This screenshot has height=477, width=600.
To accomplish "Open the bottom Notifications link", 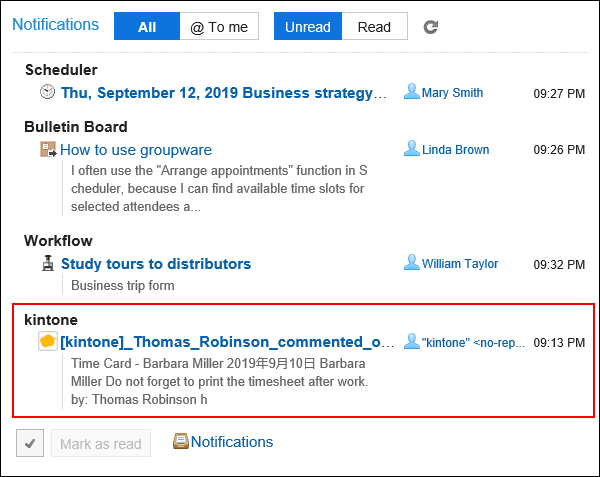I will click(x=232, y=442).
